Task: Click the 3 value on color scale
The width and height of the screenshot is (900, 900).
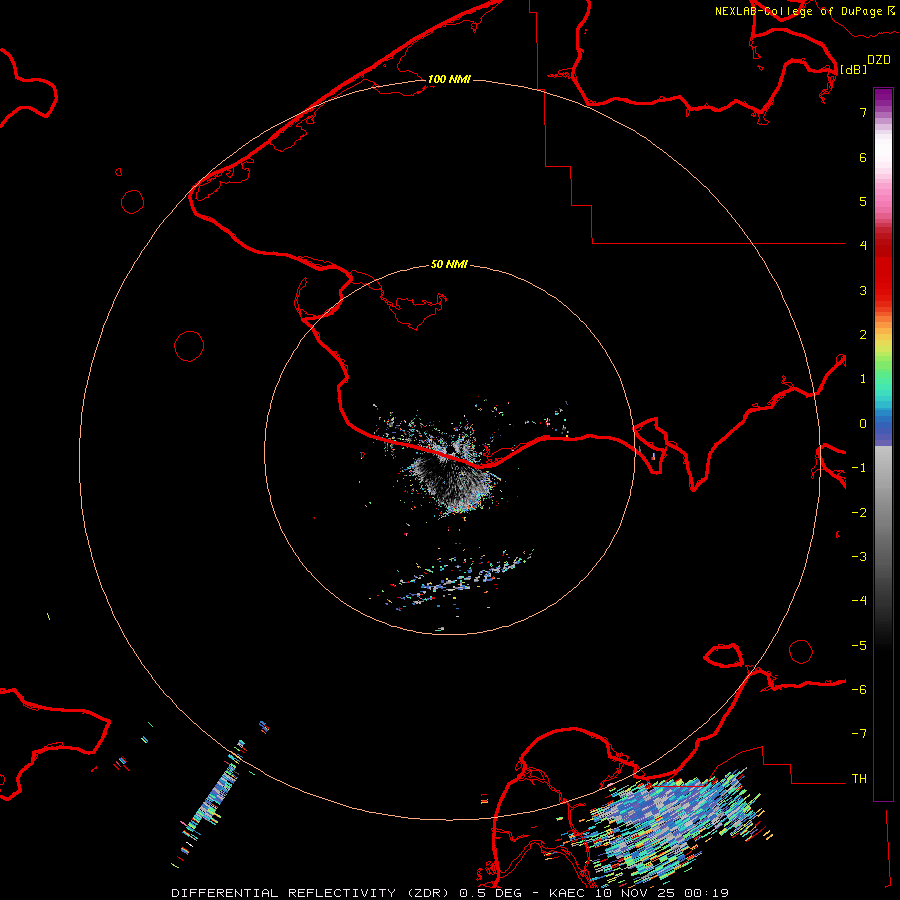Action: click(863, 290)
